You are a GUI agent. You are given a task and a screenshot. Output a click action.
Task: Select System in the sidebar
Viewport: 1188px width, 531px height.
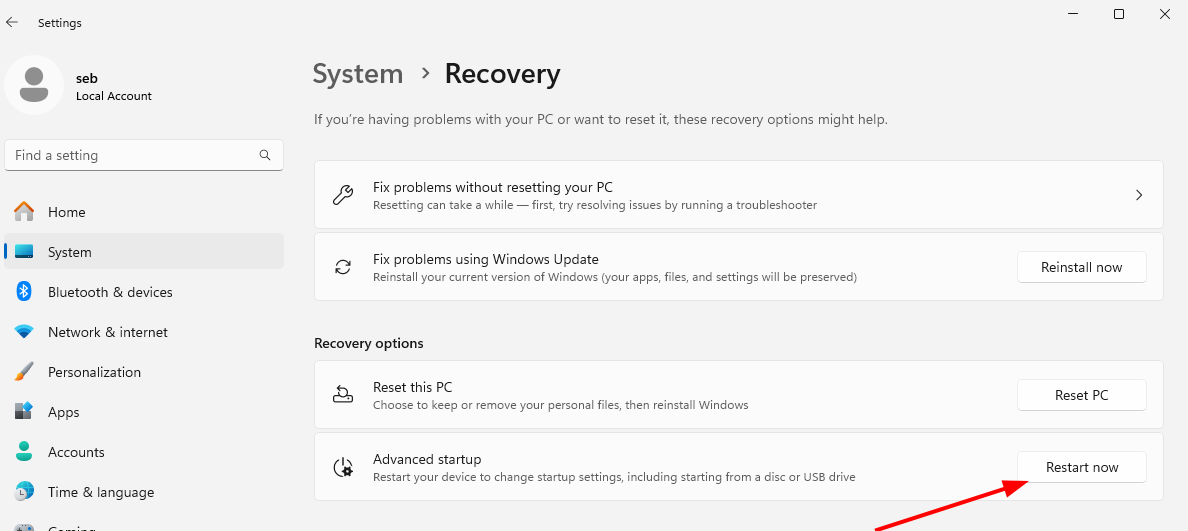pyautogui.click(x=69, y=252)
